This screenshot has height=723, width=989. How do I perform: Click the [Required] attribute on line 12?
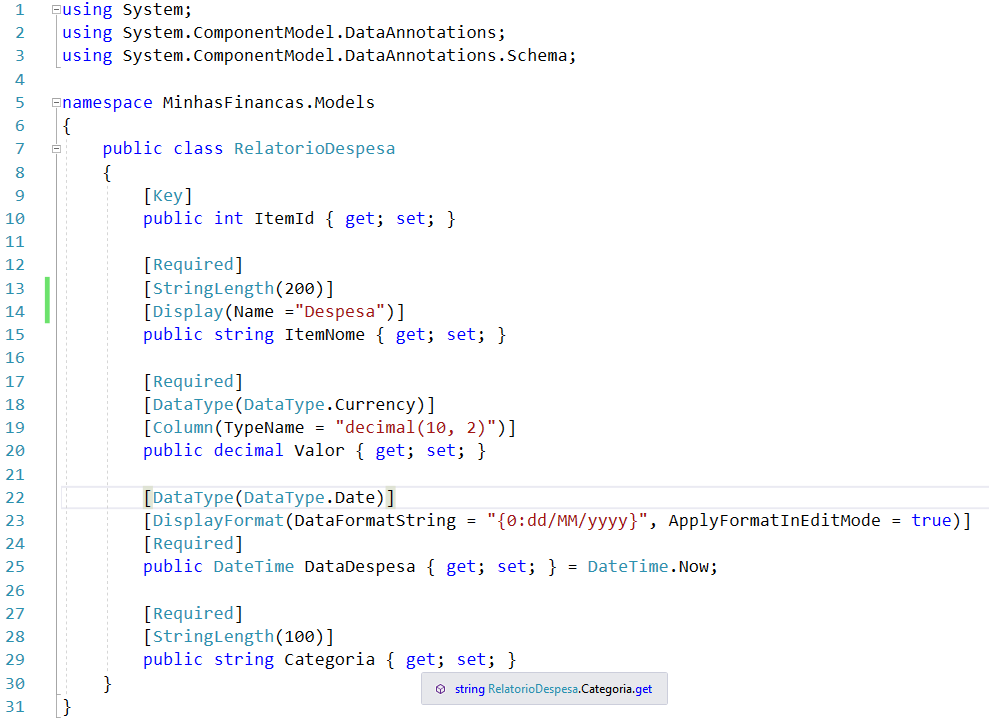coord(193,265)
